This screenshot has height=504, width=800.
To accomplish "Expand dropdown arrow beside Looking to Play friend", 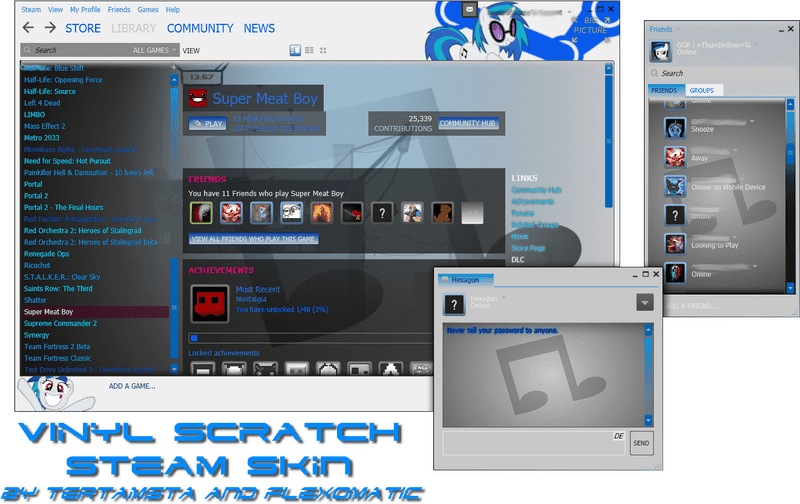I will click(x=735, y=237).
